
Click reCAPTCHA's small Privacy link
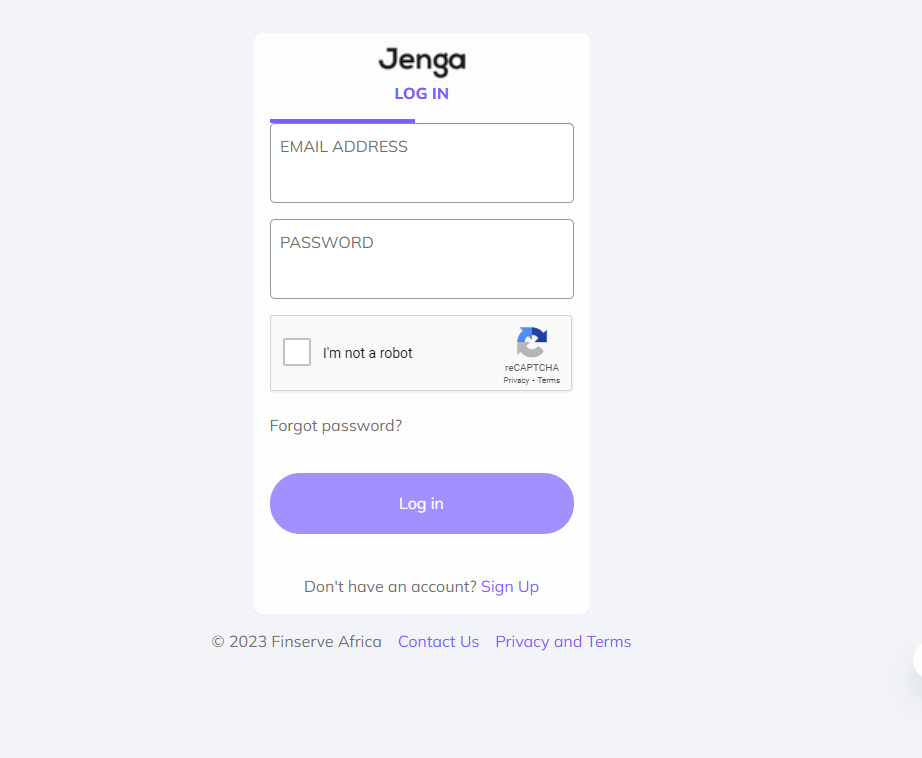(x=516, y=381)
